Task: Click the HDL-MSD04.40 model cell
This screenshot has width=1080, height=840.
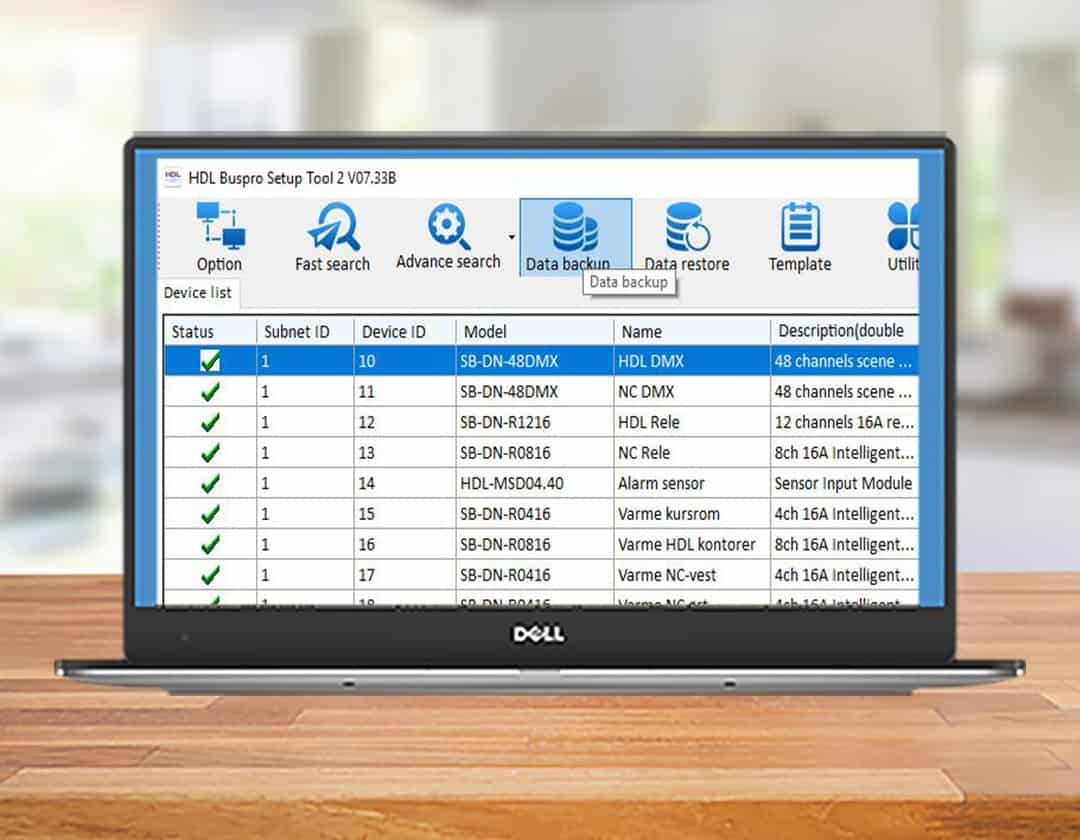Action: coord(534,483)
